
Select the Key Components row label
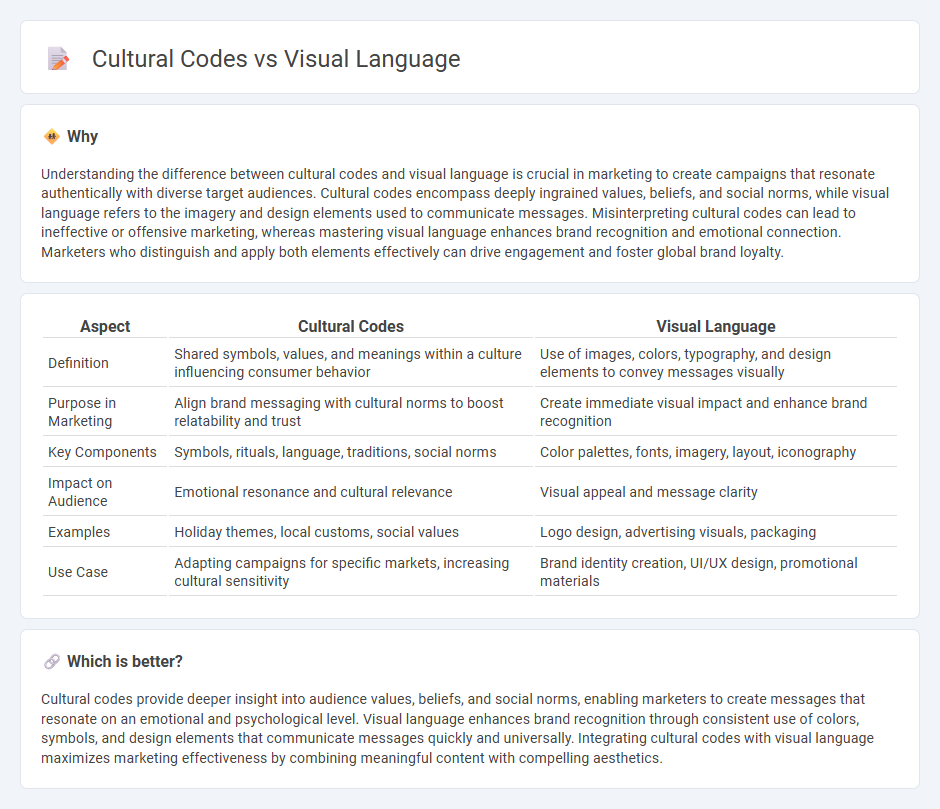[102, 452]
